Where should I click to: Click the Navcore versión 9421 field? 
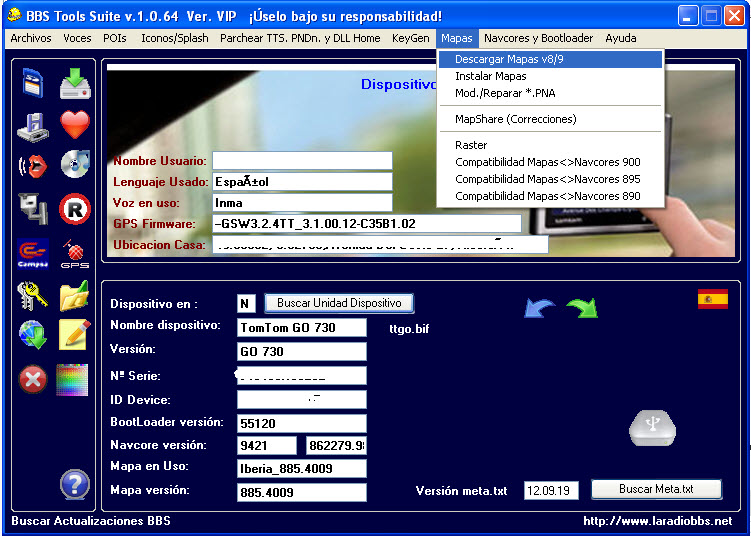click(267, 445)
